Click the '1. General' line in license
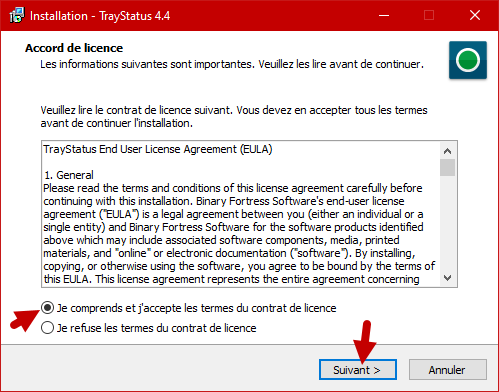Image resolution: width=499 pixels, height=392 pixels. (69, 175)
